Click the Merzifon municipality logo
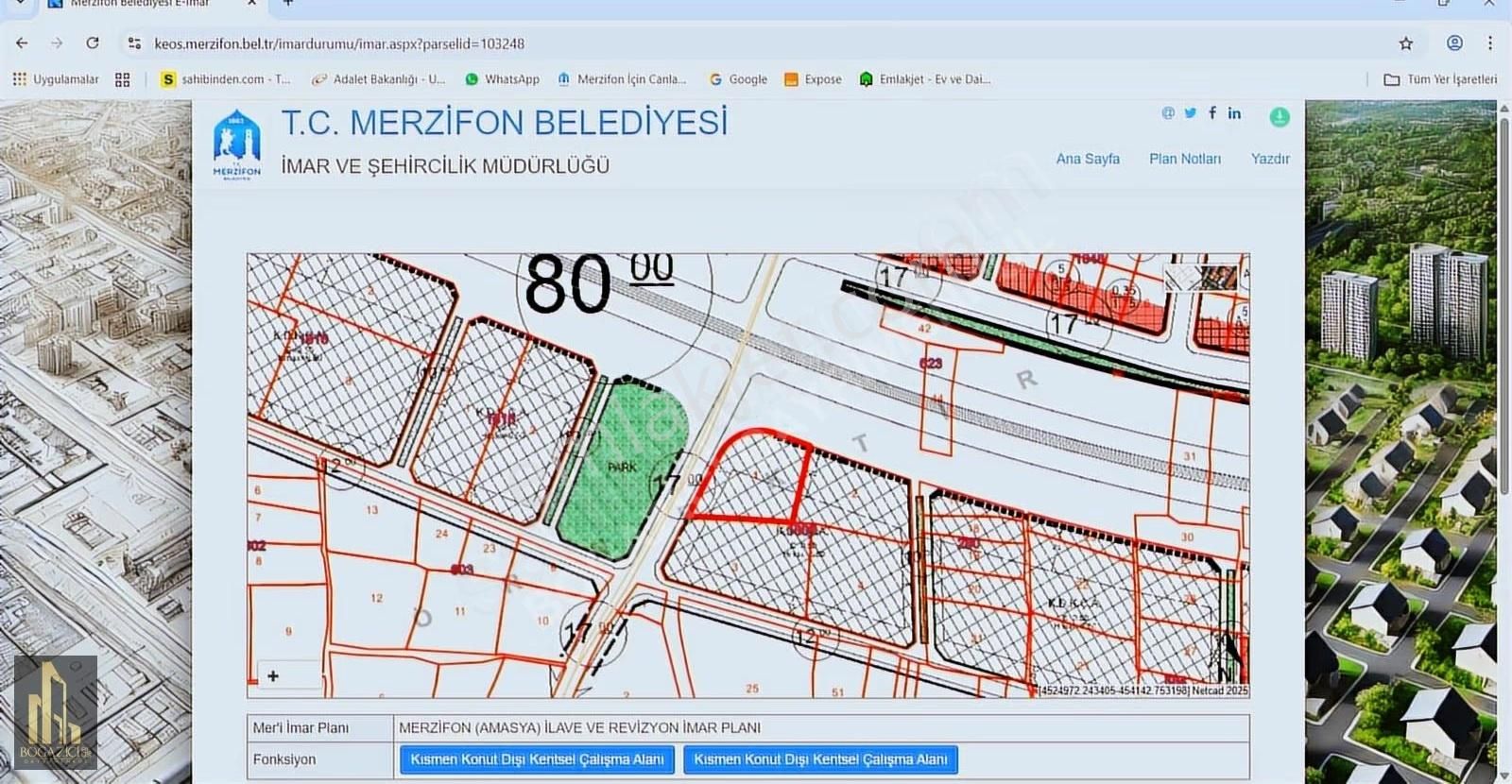The image size is (1512, 784). [x=236, y=145]
